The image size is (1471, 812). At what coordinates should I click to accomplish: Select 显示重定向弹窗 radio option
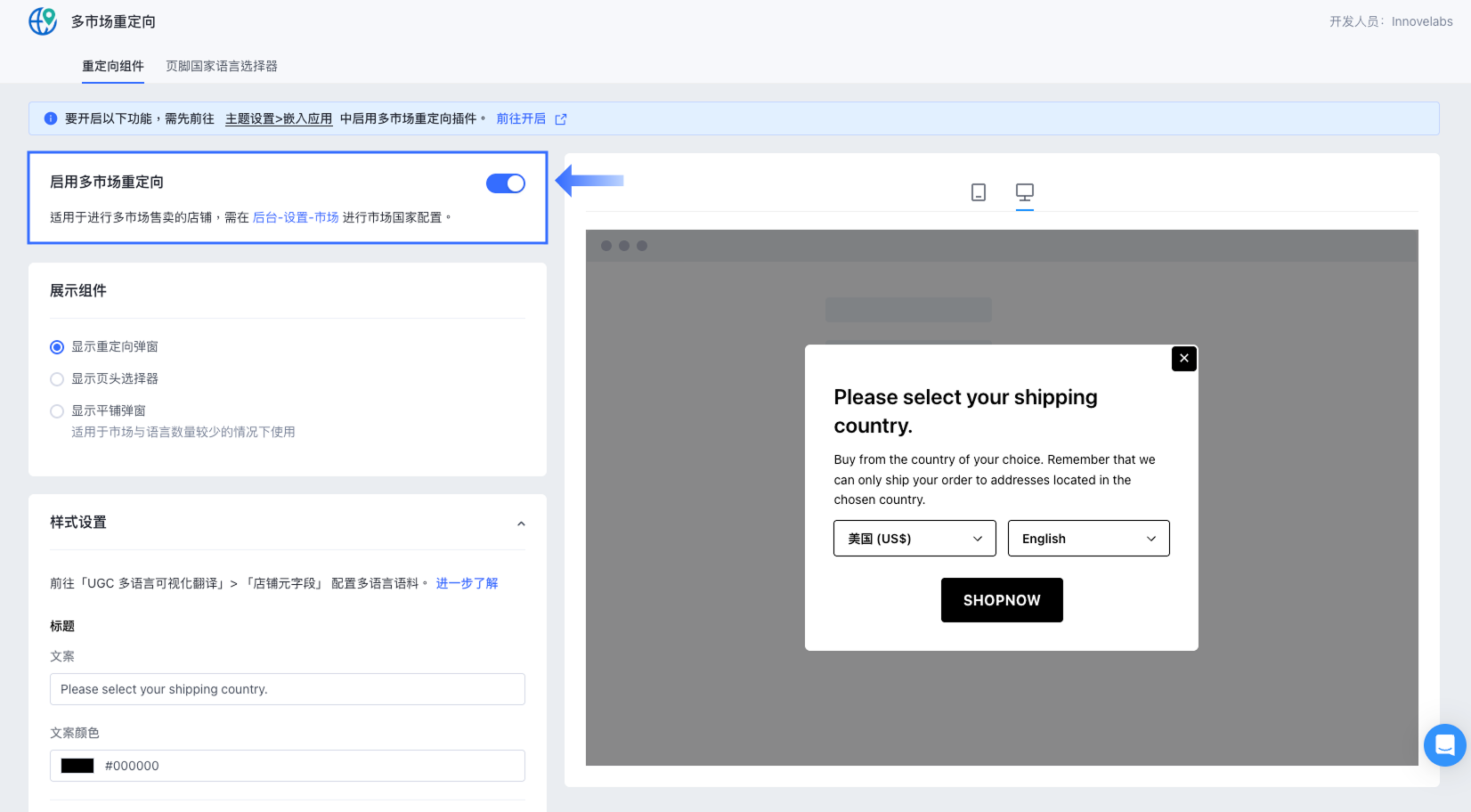pyautogui.click(x=57, y=347)
